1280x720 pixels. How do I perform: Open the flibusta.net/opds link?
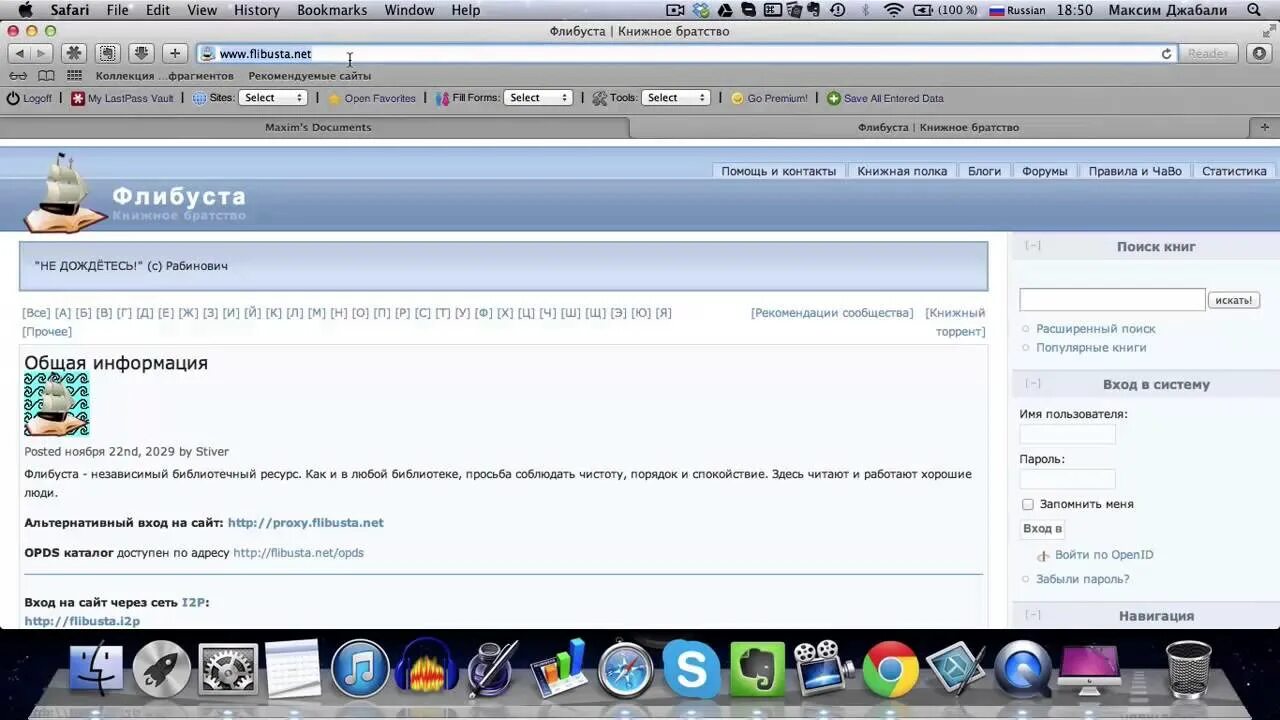pos(298,553)
